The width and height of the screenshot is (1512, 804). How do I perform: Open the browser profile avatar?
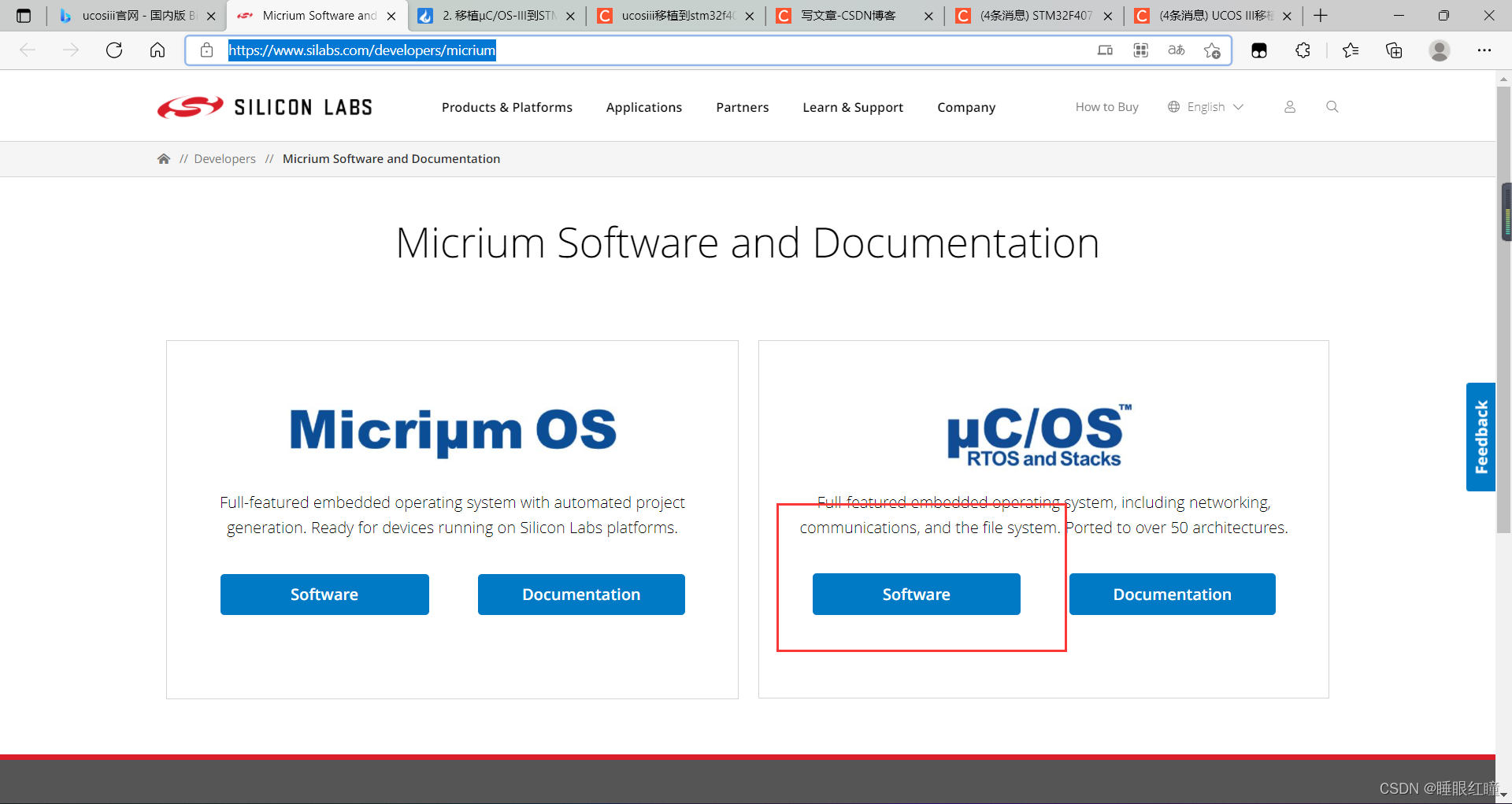[x=1440, y=50]
